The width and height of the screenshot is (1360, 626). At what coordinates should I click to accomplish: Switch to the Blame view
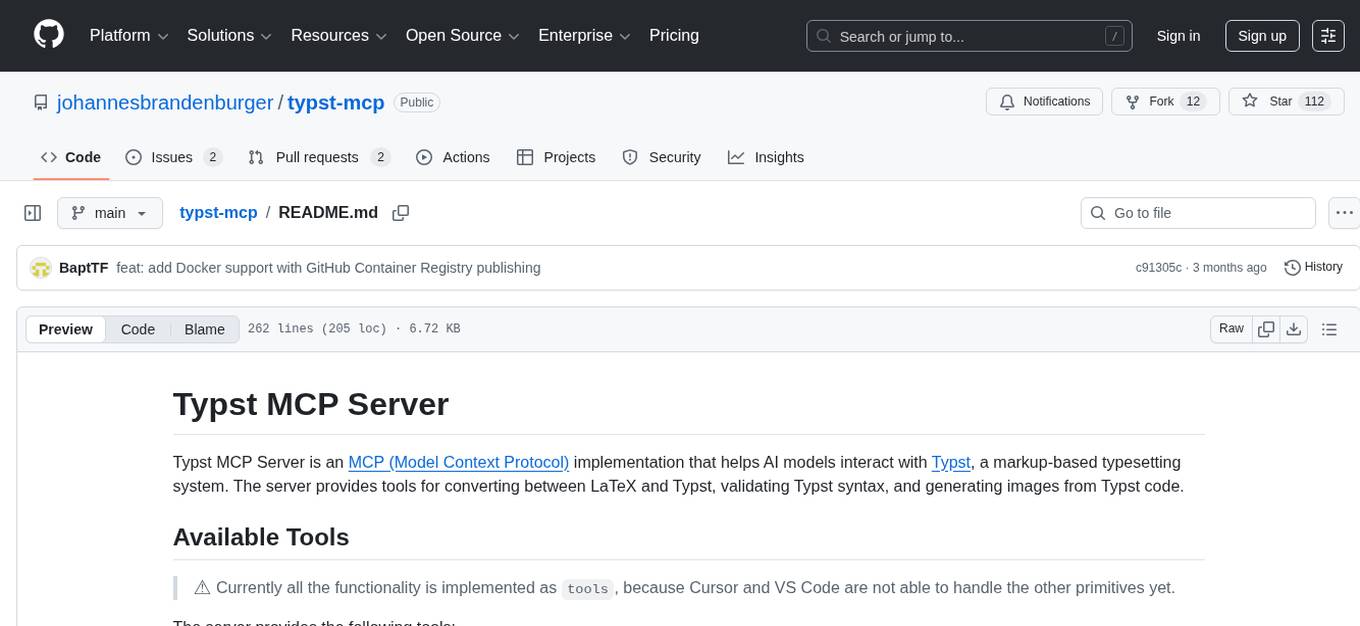(204, 329)
